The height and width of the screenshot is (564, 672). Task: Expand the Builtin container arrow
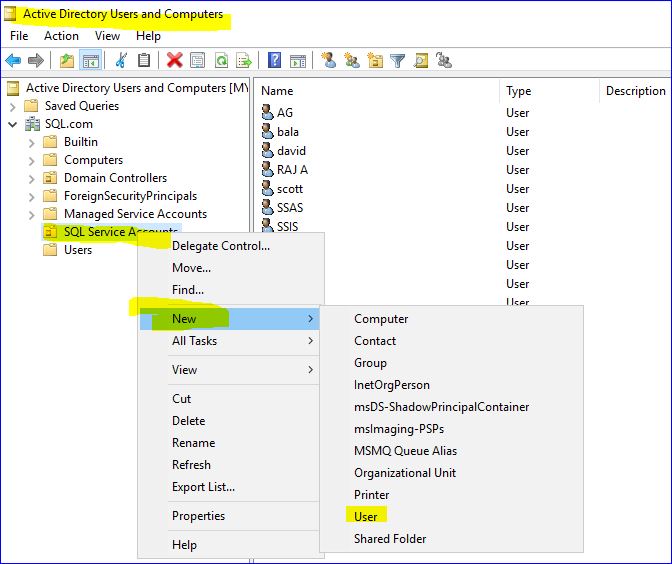click(31, 142)
